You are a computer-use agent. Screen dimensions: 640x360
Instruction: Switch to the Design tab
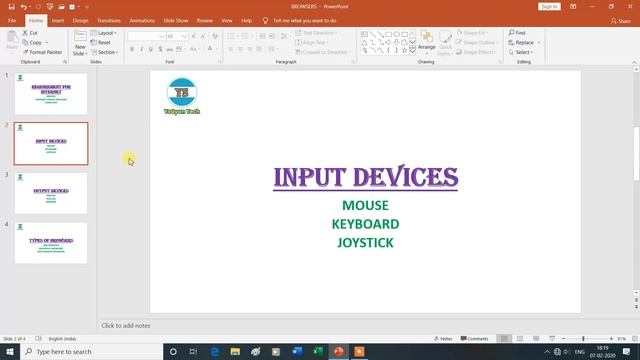[80, 21]
